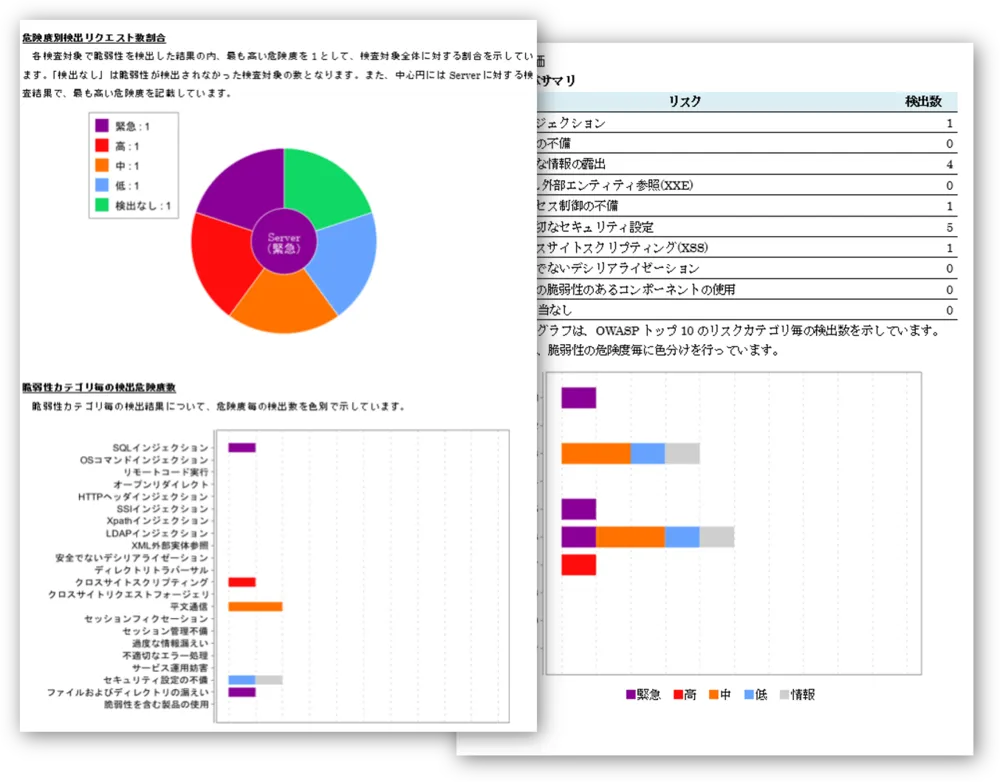Click the purple bar for ファイルおよびディレクトリの漏えい
This screenshot has width=1000, height=782.
pyautogui.click(x=242, y=692)
